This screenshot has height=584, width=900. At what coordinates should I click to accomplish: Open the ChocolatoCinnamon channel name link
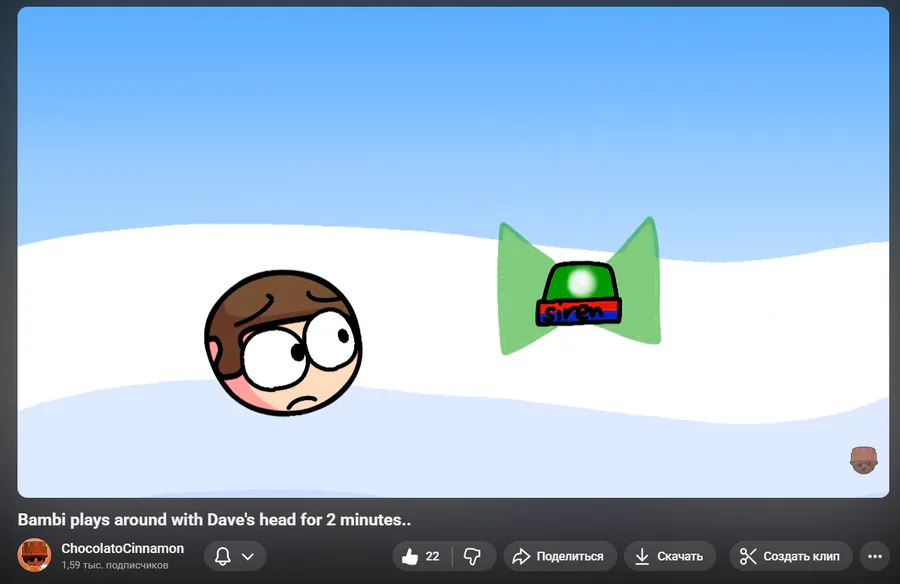click(x=123, y=548)
